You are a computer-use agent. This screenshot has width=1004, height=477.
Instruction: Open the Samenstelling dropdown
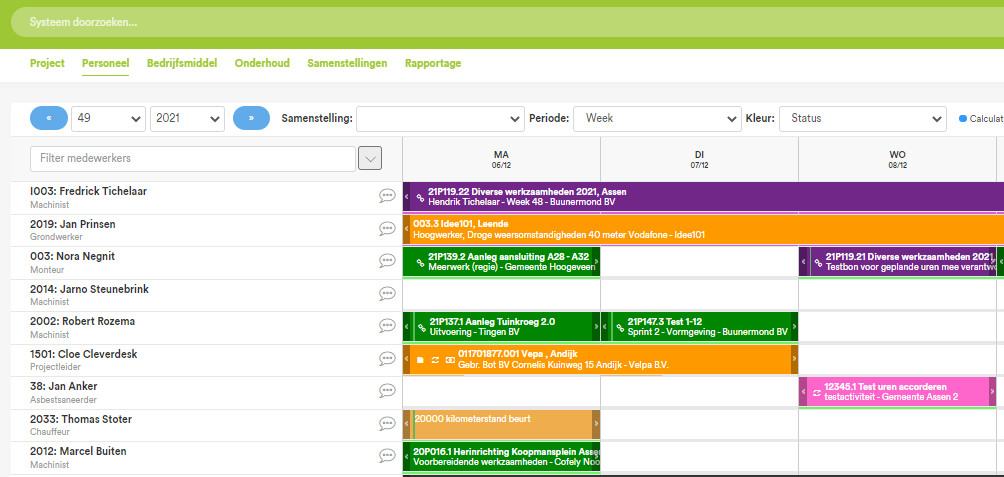[x=441, y=118]
